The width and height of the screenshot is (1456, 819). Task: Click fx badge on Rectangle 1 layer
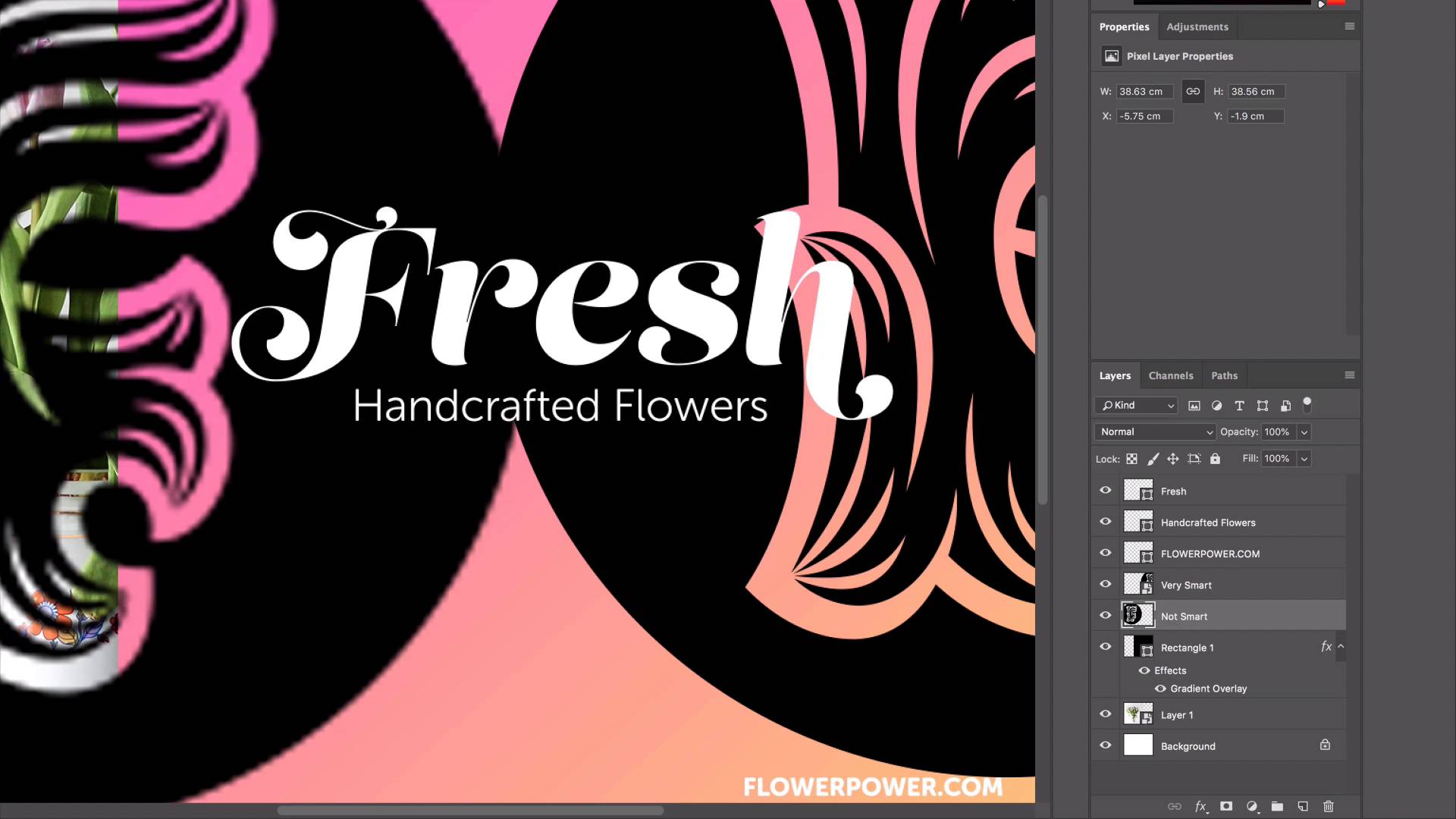pos(1326,647)
